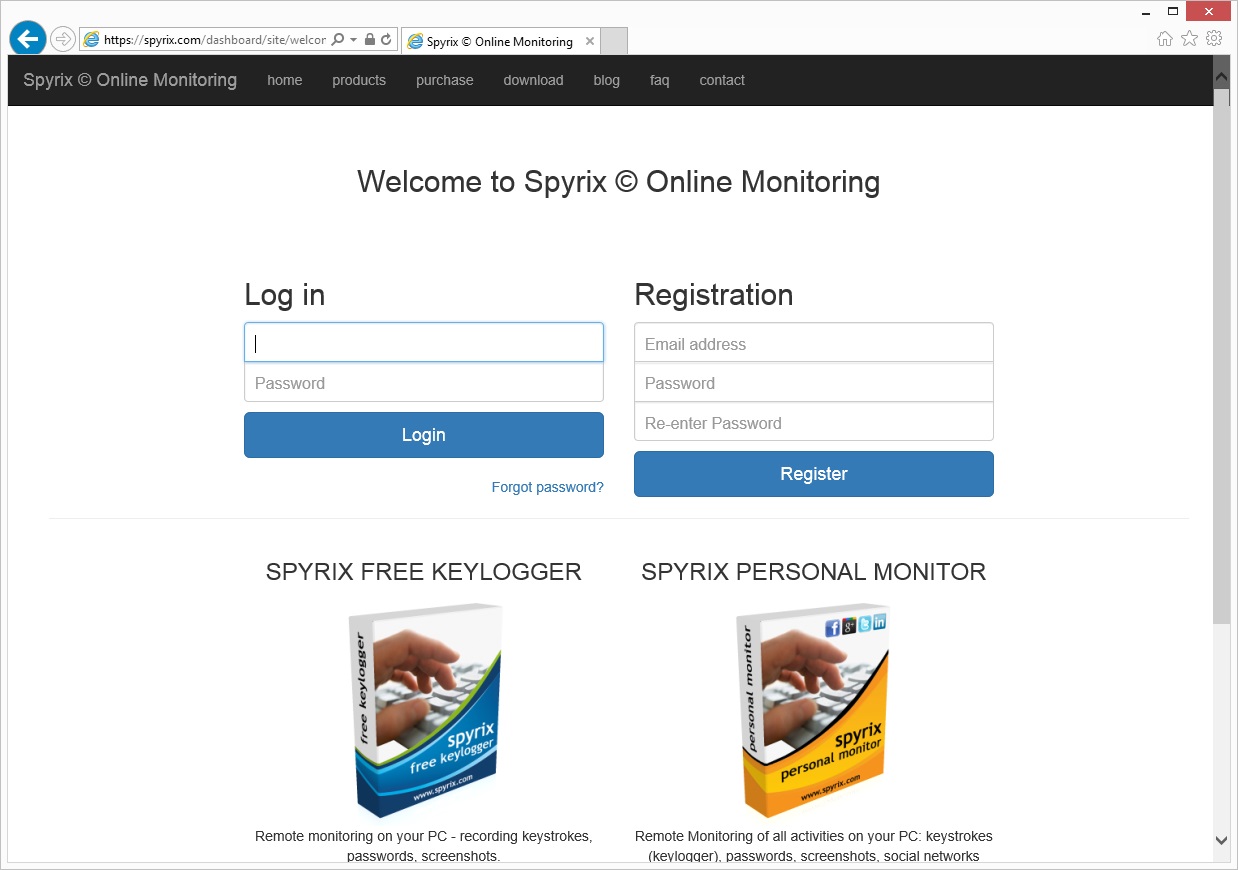Go back with the browser back arrow
Viewport: 1238px width, 870px height.
coord(28,39)
